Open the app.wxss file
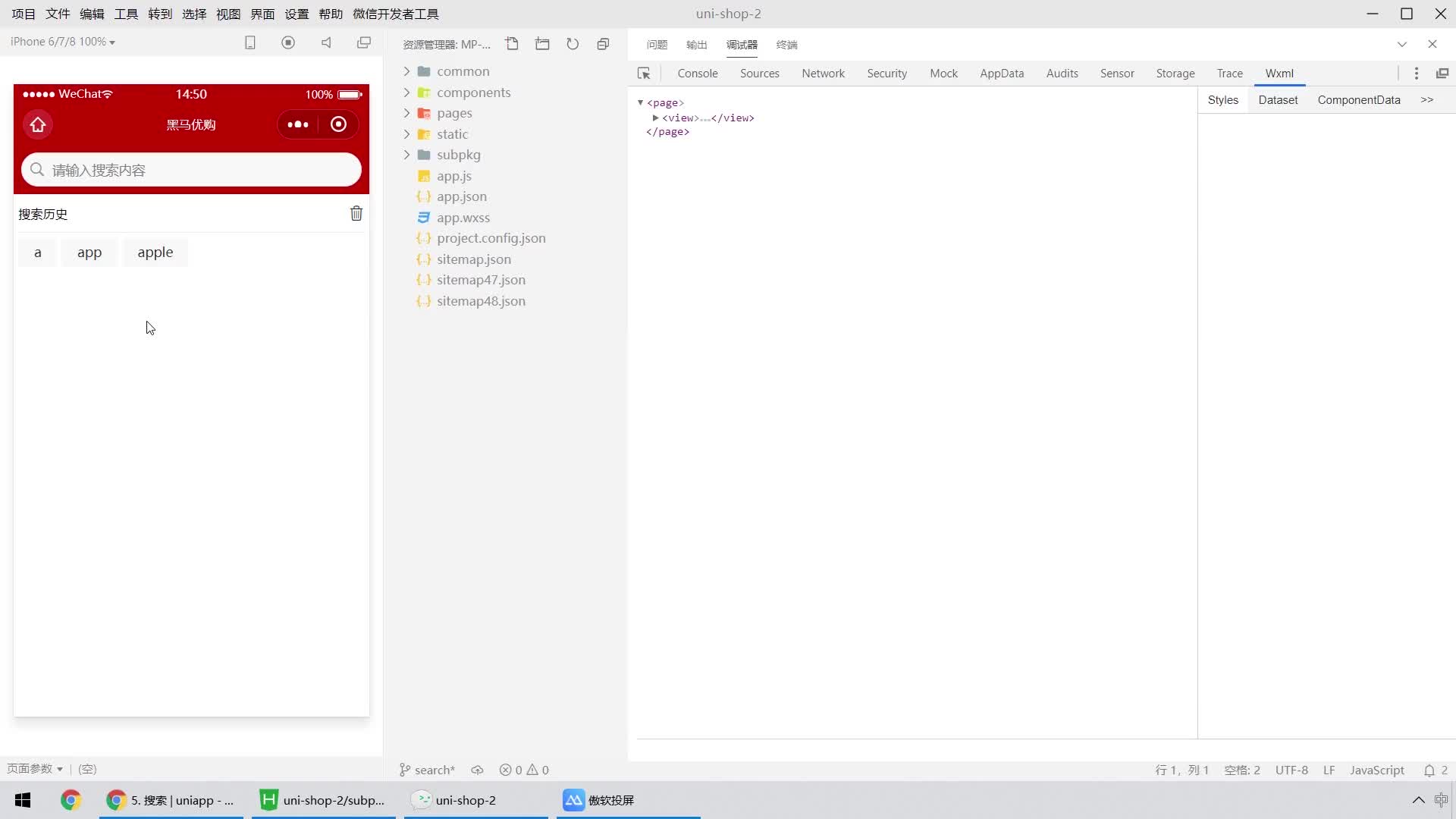This screenshot has height=819, width=1456. click(x=463, y=218)
